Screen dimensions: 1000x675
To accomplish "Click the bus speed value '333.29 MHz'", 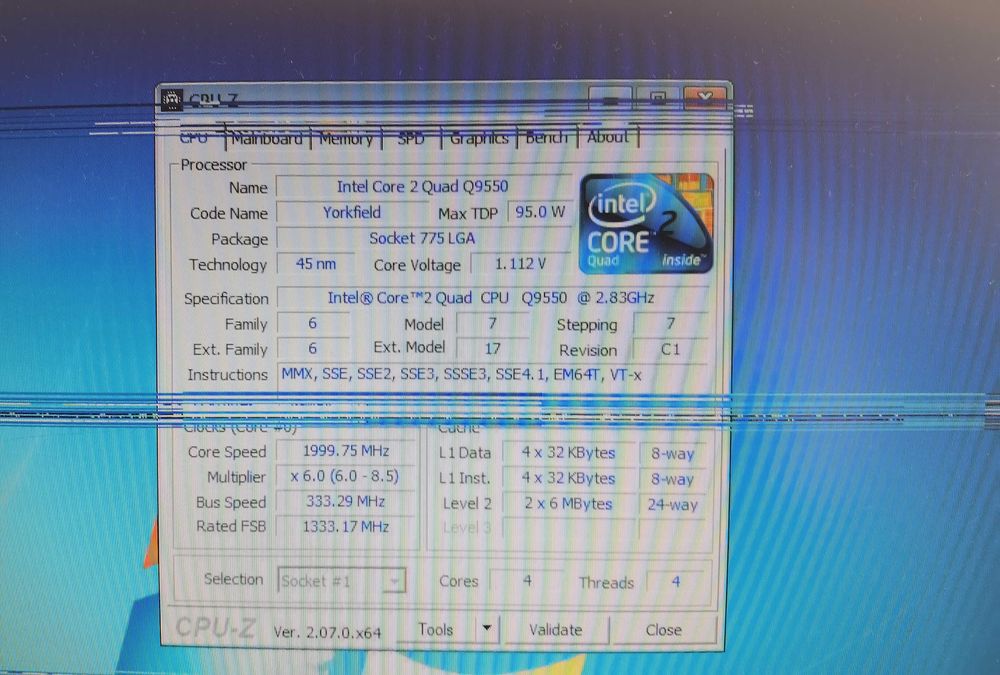I will pyautogui.click(x=346, y=501).
